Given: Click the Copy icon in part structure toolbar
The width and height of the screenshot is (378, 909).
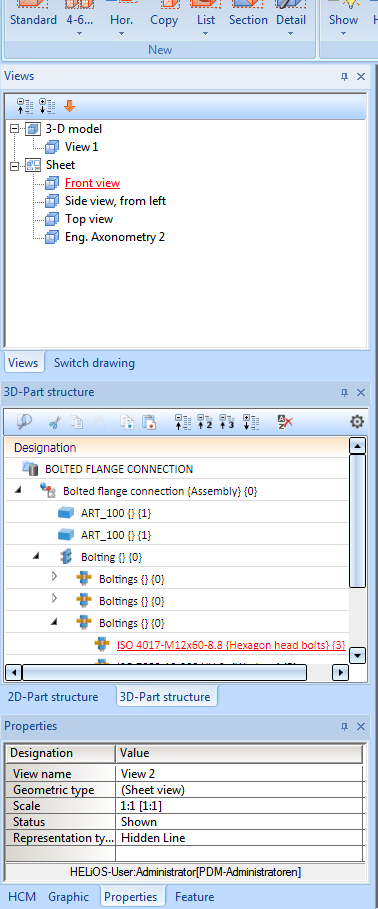Looking at the screenshot, I should coord(77,422).
